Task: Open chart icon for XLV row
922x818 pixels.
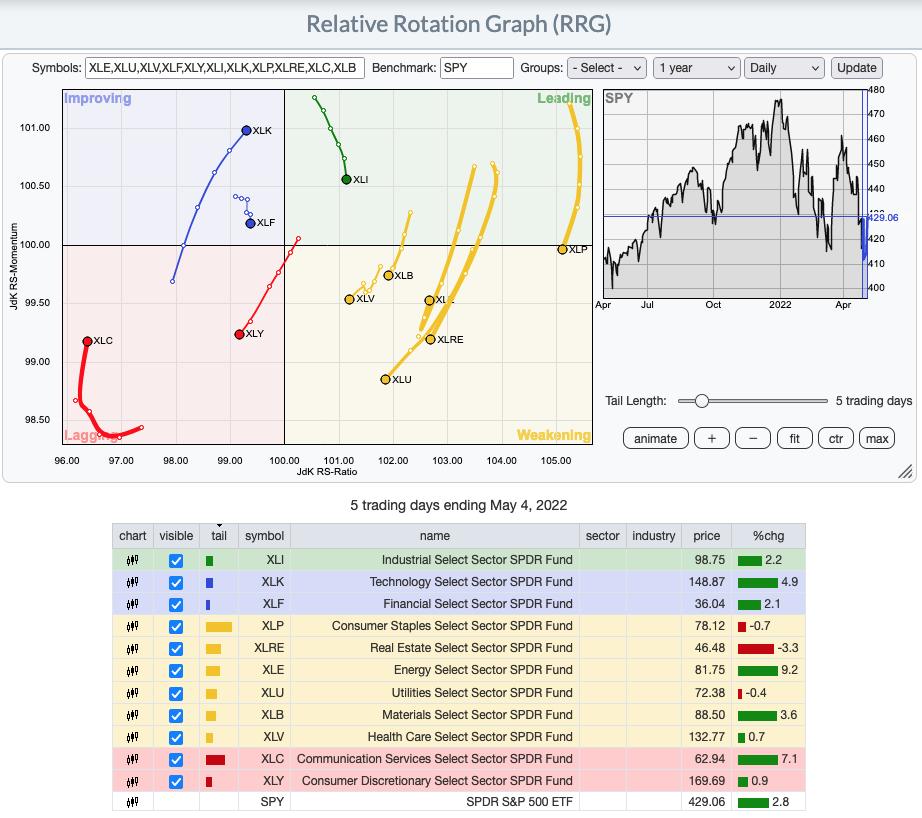Action: [x=132, y=737]
